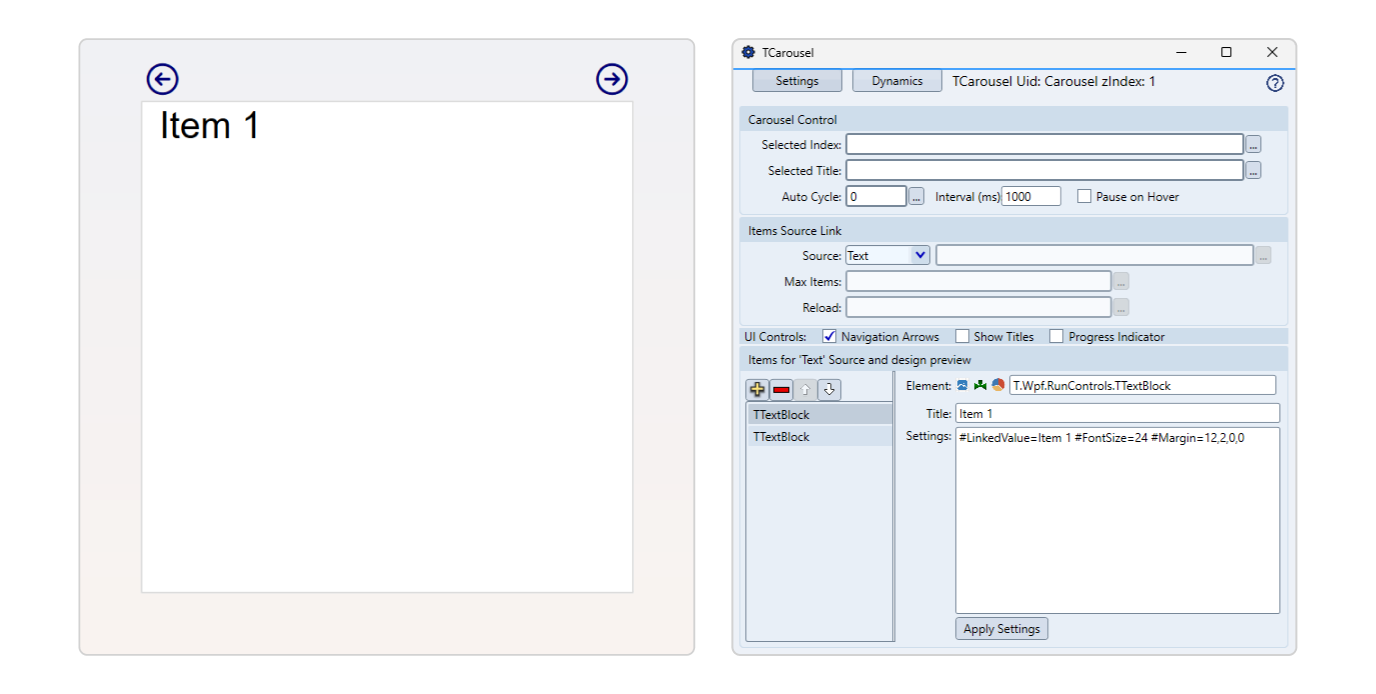Screen dimensions: 1376x694
Task: Switch to the Settings tab
Action: click(x=797, y=81)
